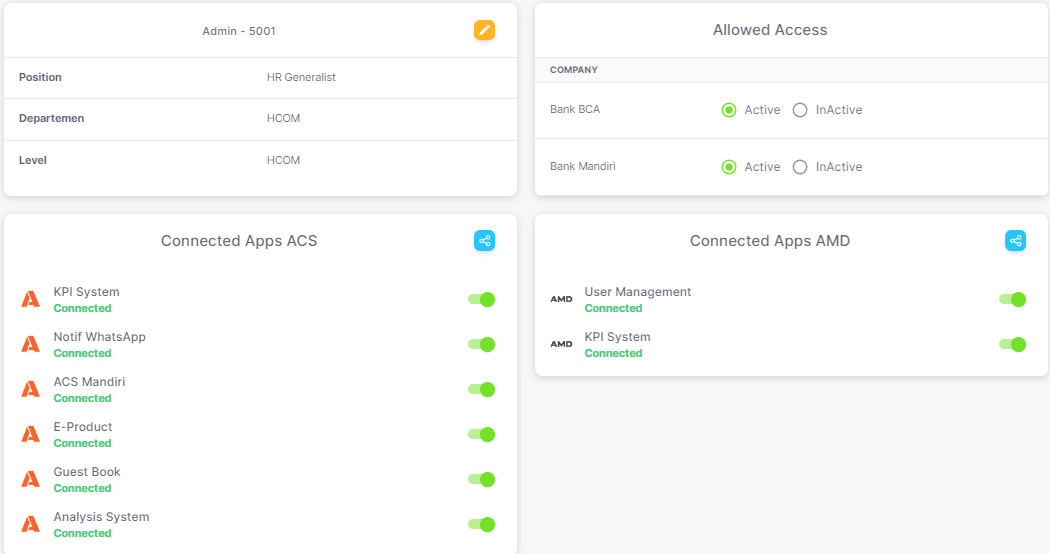The image size is (1050, 554).
Task: Click the AMD logo beside User Management
Action: pyautogui.click(x=562, y=299)
